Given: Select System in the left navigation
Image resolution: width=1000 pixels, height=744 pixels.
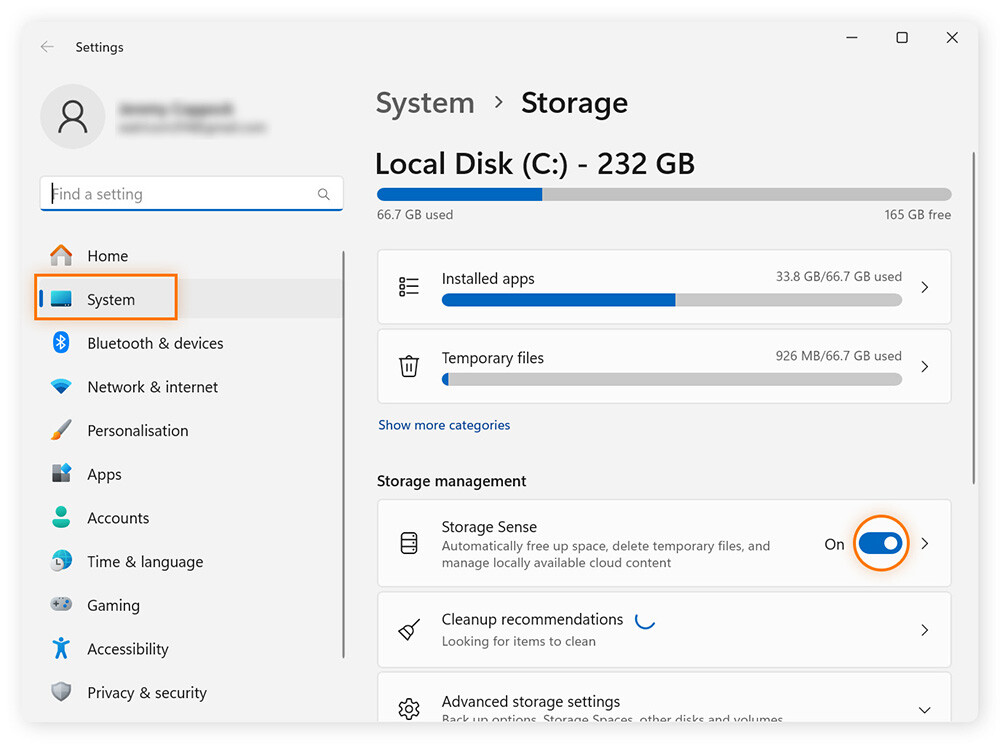Looking at the screenshot, I should pyautogui.click(x=113, y=298).
